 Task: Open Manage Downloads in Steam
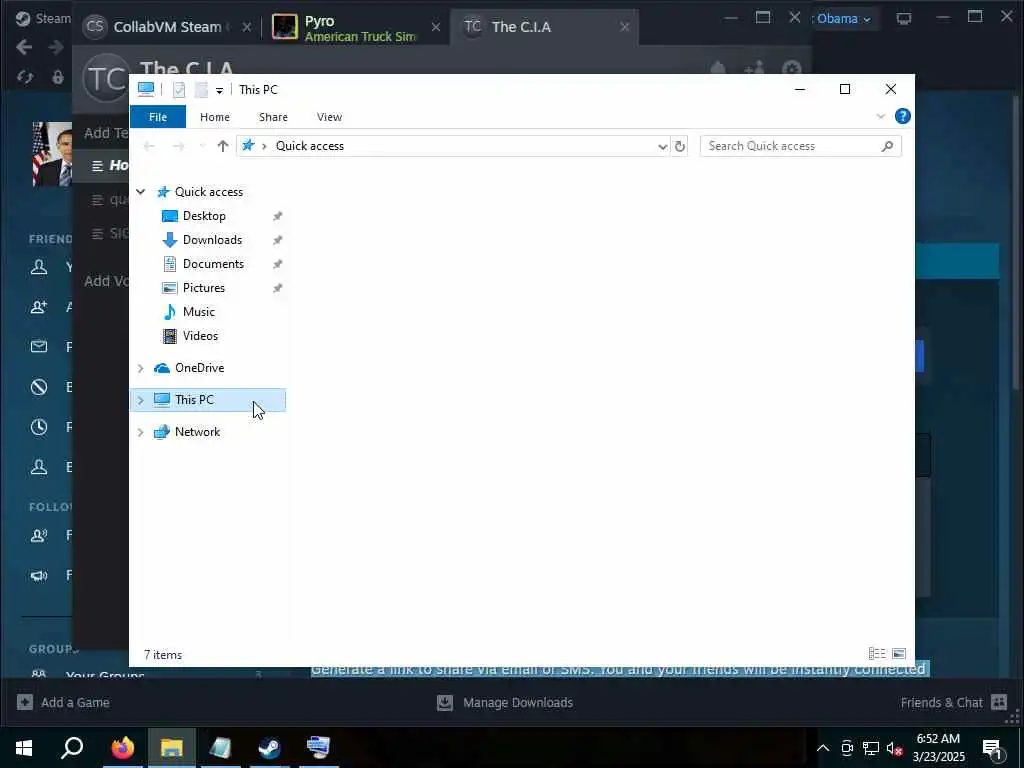tap(505, 703)
